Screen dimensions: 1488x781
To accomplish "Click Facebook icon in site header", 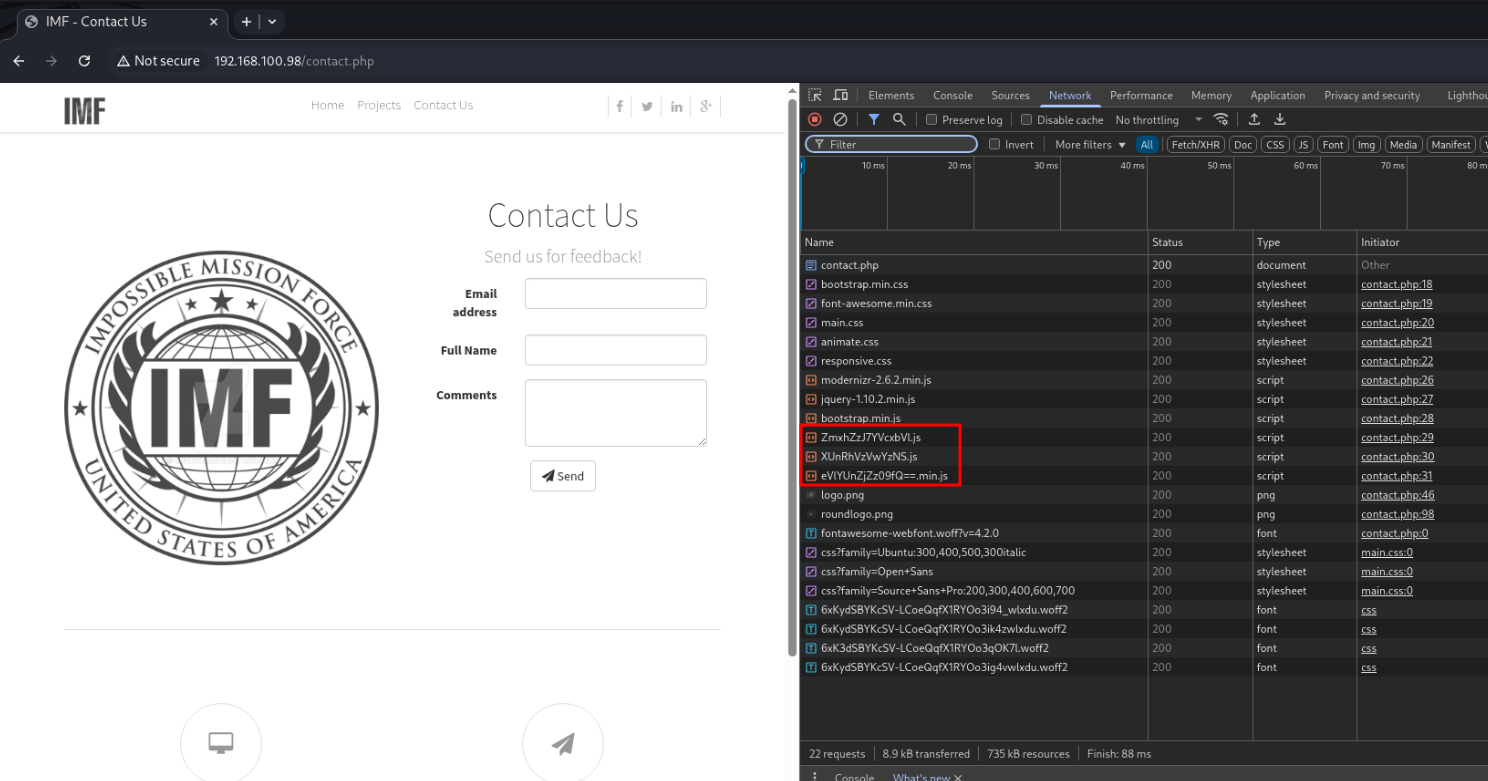I will click(620, 107).
